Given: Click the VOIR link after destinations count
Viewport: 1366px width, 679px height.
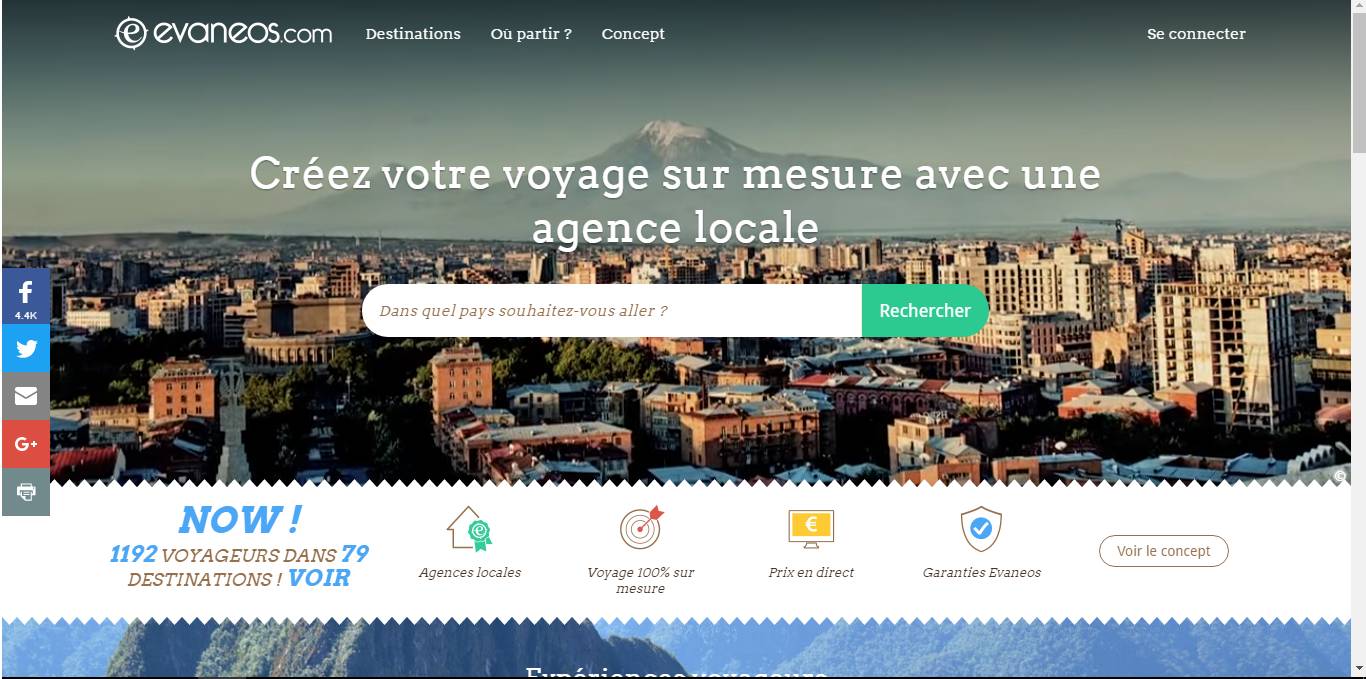Looking at the screenshot, I should tap(319, 578).
